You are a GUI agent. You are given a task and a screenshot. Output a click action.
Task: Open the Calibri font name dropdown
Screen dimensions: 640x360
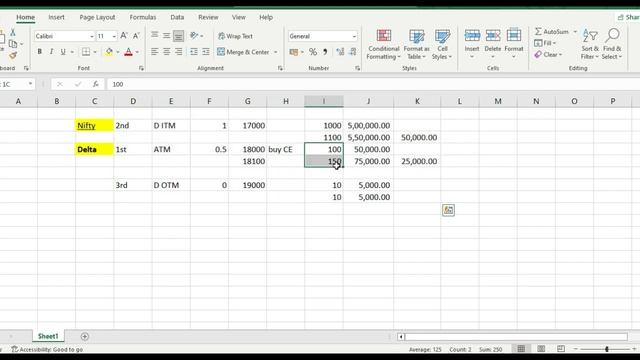tap(91, 36)
